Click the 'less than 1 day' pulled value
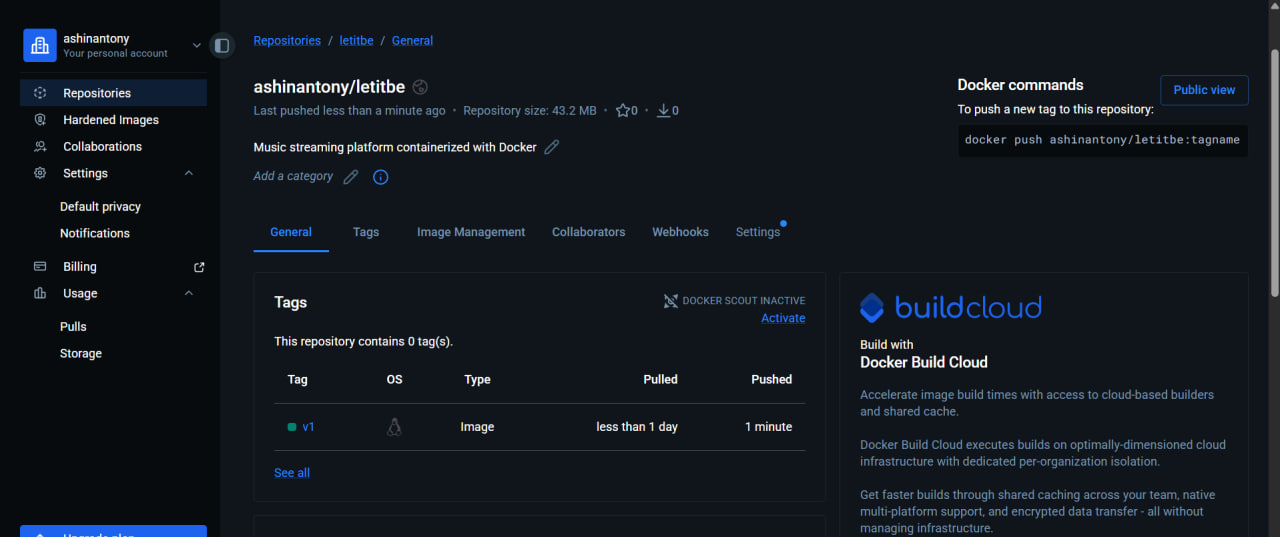The image size is (1280, 537). 637,427
